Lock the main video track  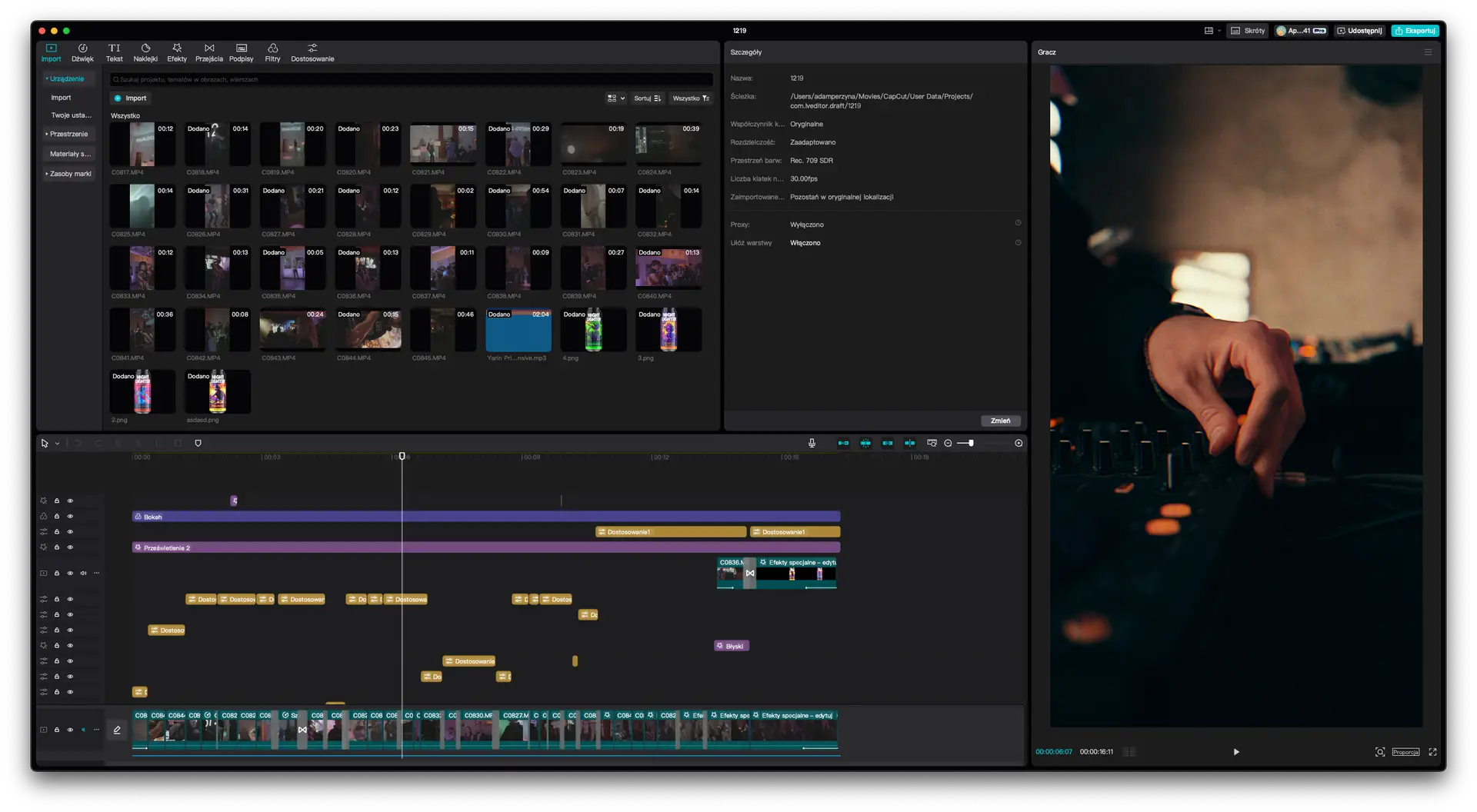[x=56, y=730]
